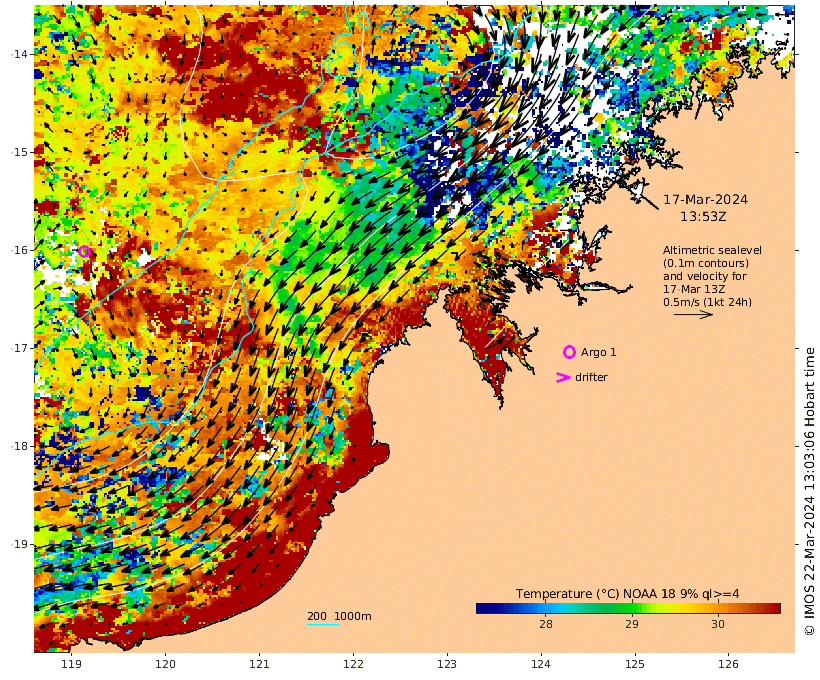The width and height of the screenshot is (820, 680).
Task: Click the longitude label 124
Action: 541,664
